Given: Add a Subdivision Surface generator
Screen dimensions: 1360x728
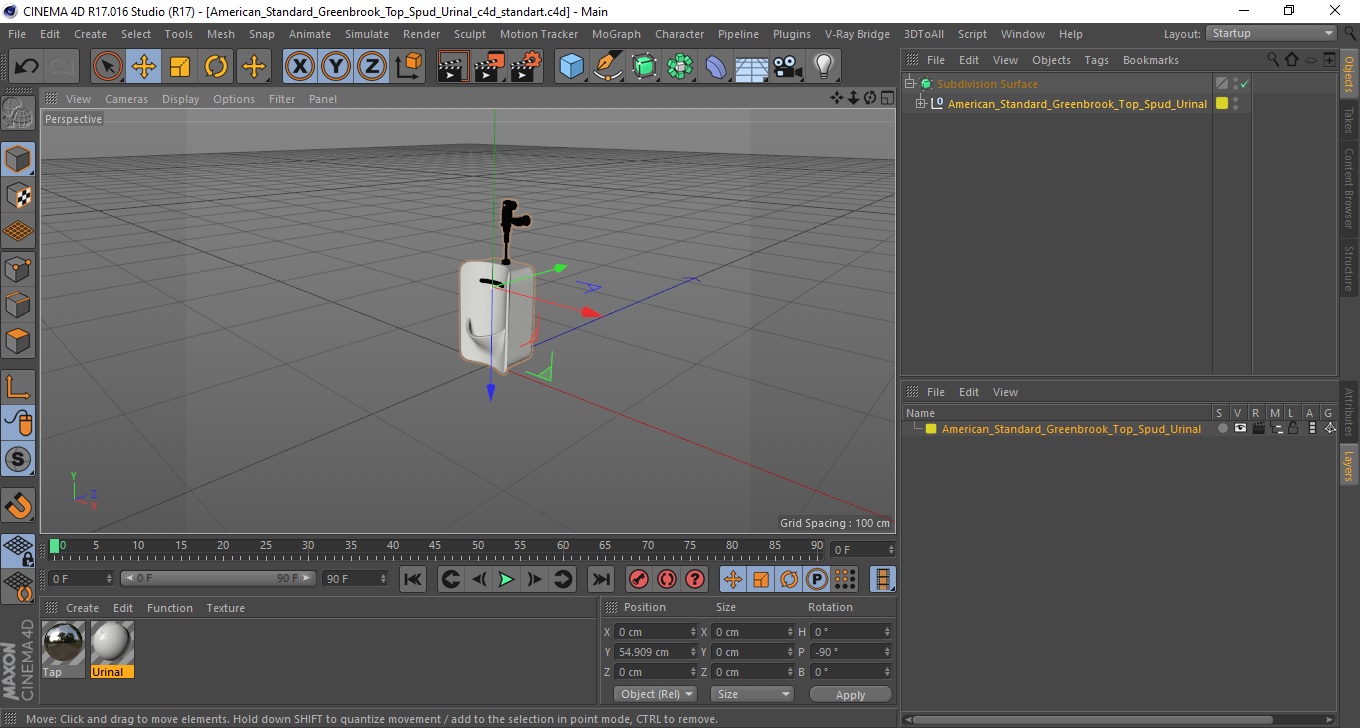Looking at the screenshot, I should tap(644, 67).
